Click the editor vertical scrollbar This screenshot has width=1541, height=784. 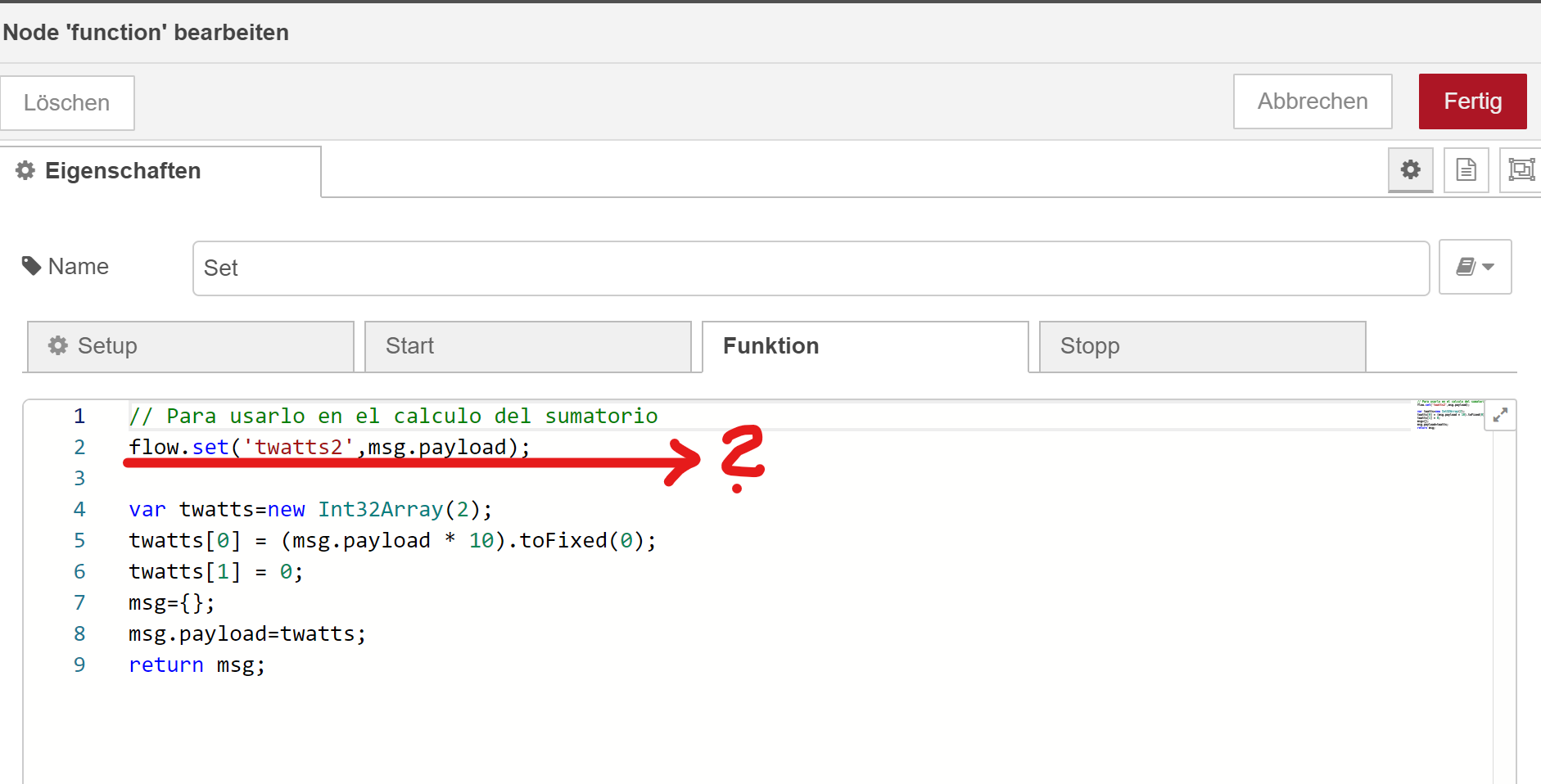[1504, 606]
